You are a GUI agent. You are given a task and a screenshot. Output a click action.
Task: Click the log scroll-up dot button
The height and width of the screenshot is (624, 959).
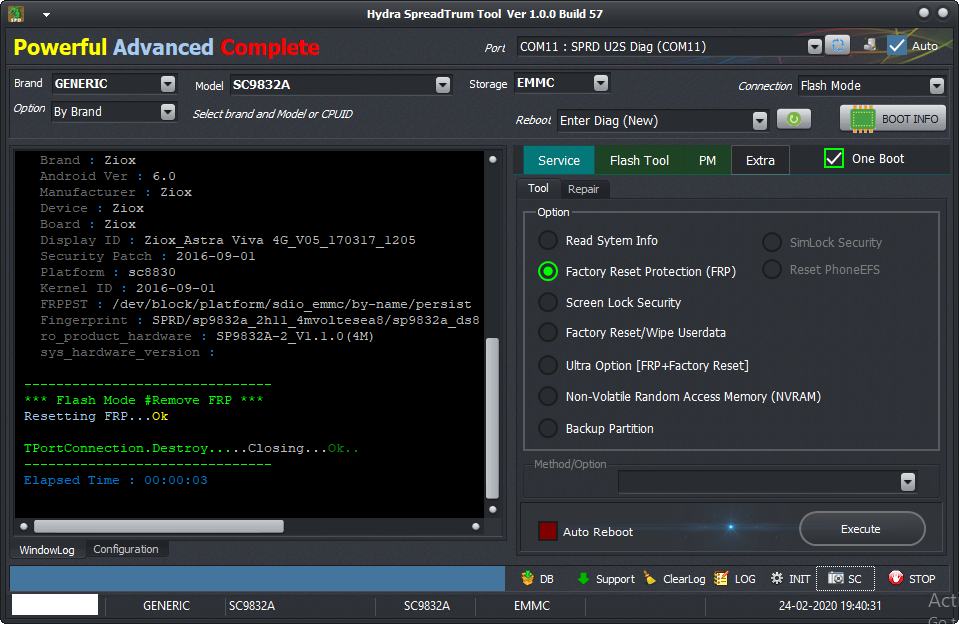pos(492,160)
